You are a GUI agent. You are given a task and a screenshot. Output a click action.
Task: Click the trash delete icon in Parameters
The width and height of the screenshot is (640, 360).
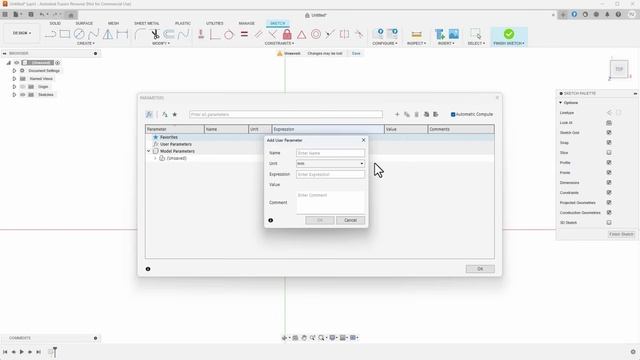(416, 115)
